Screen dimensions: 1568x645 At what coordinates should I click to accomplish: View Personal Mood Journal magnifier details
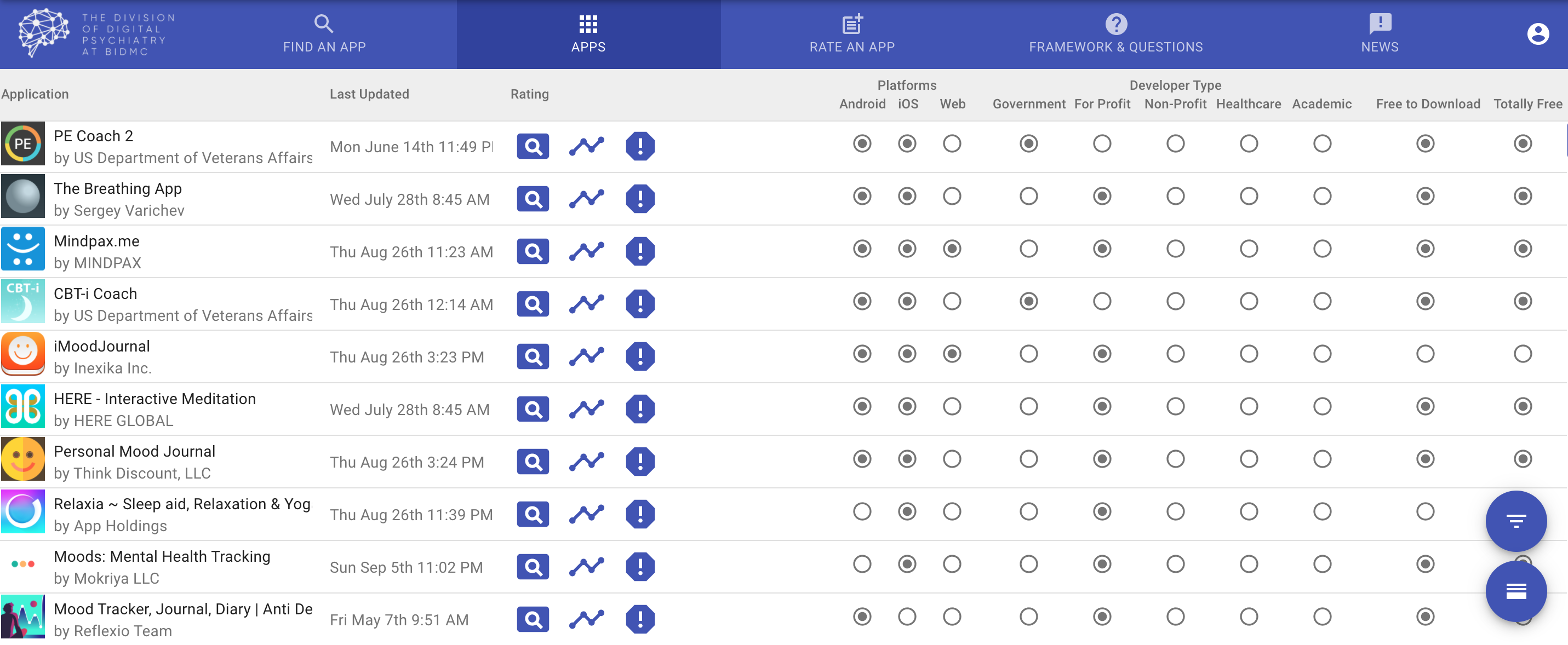[x=533, y=462]
